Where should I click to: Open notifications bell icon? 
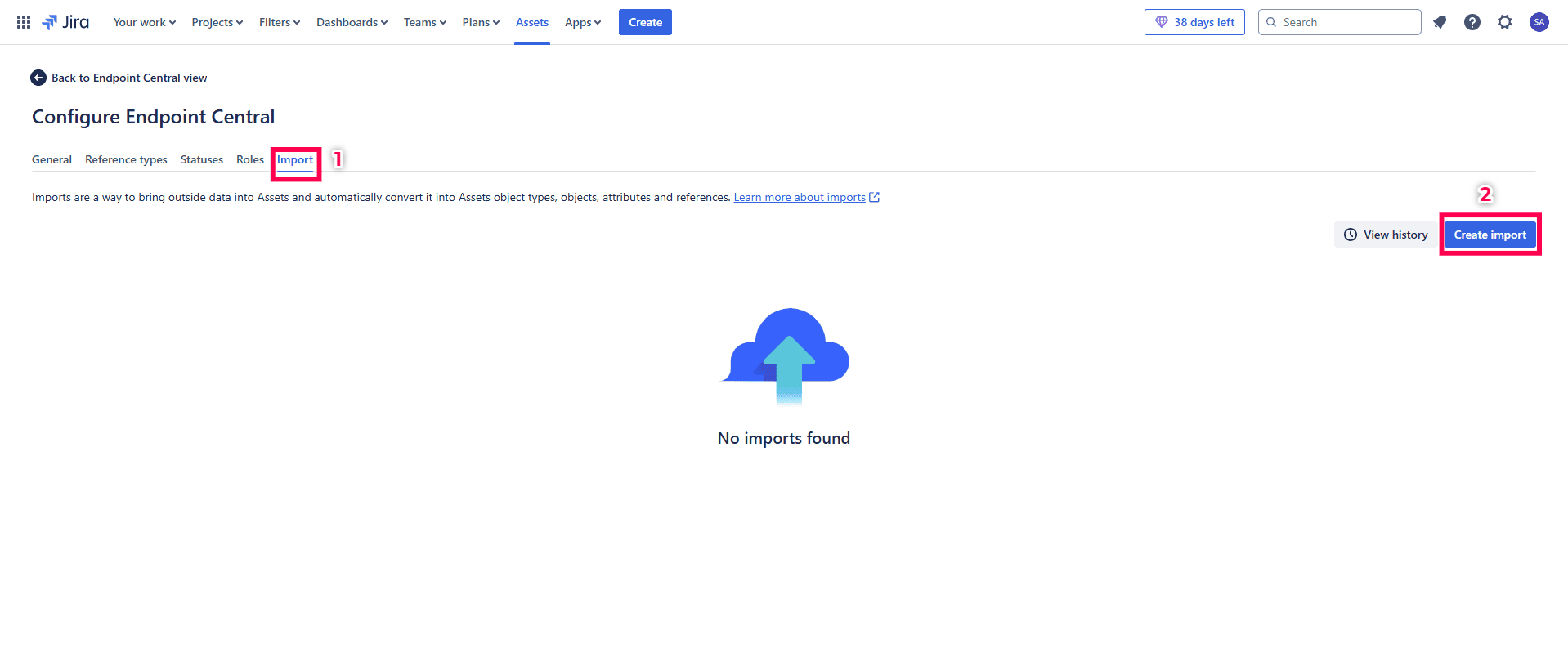click(x=1440, y=22)
